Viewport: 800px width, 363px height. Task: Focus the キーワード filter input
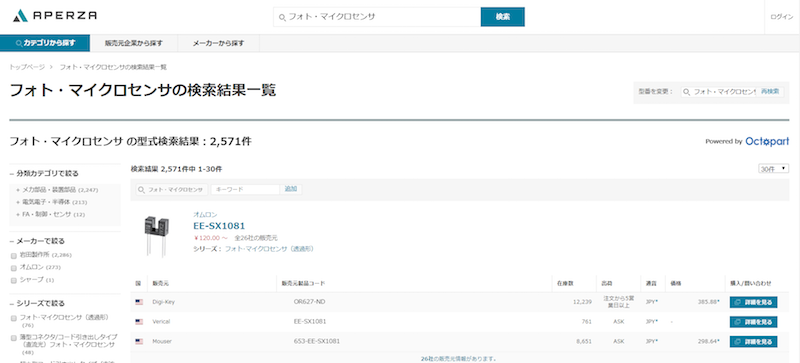pyautogui.click(x=245, y=189)
